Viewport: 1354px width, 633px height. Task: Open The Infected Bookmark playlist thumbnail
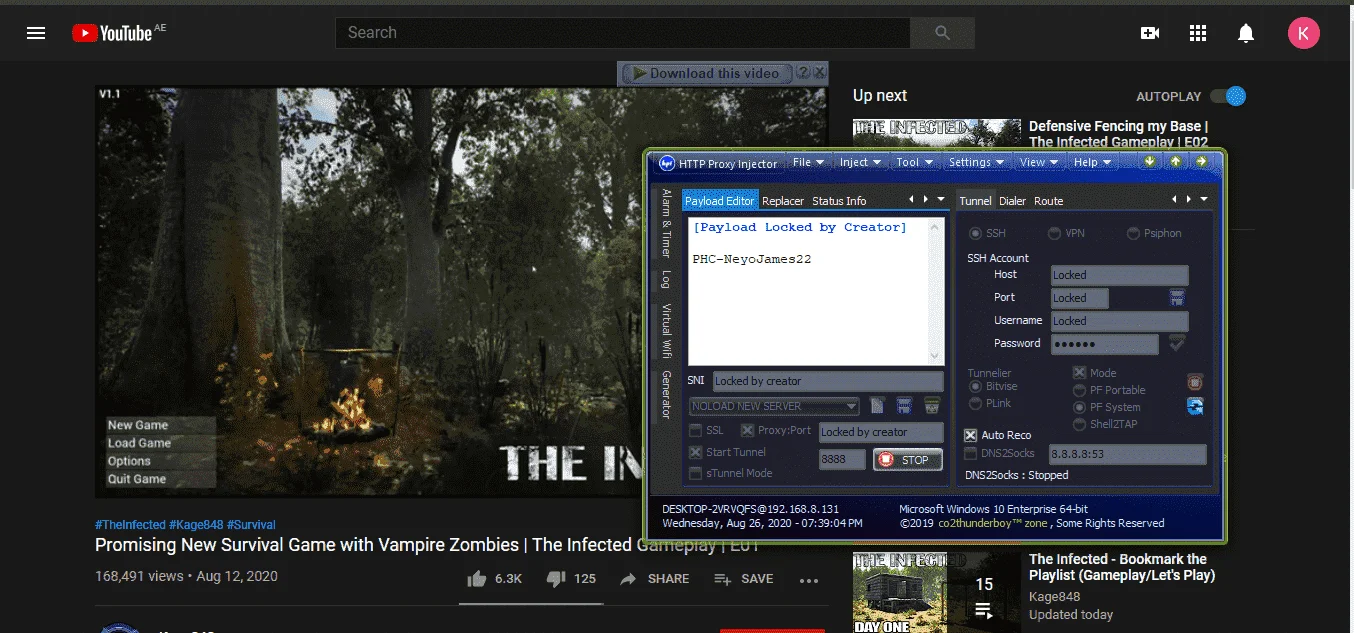(x=937, y=592)
